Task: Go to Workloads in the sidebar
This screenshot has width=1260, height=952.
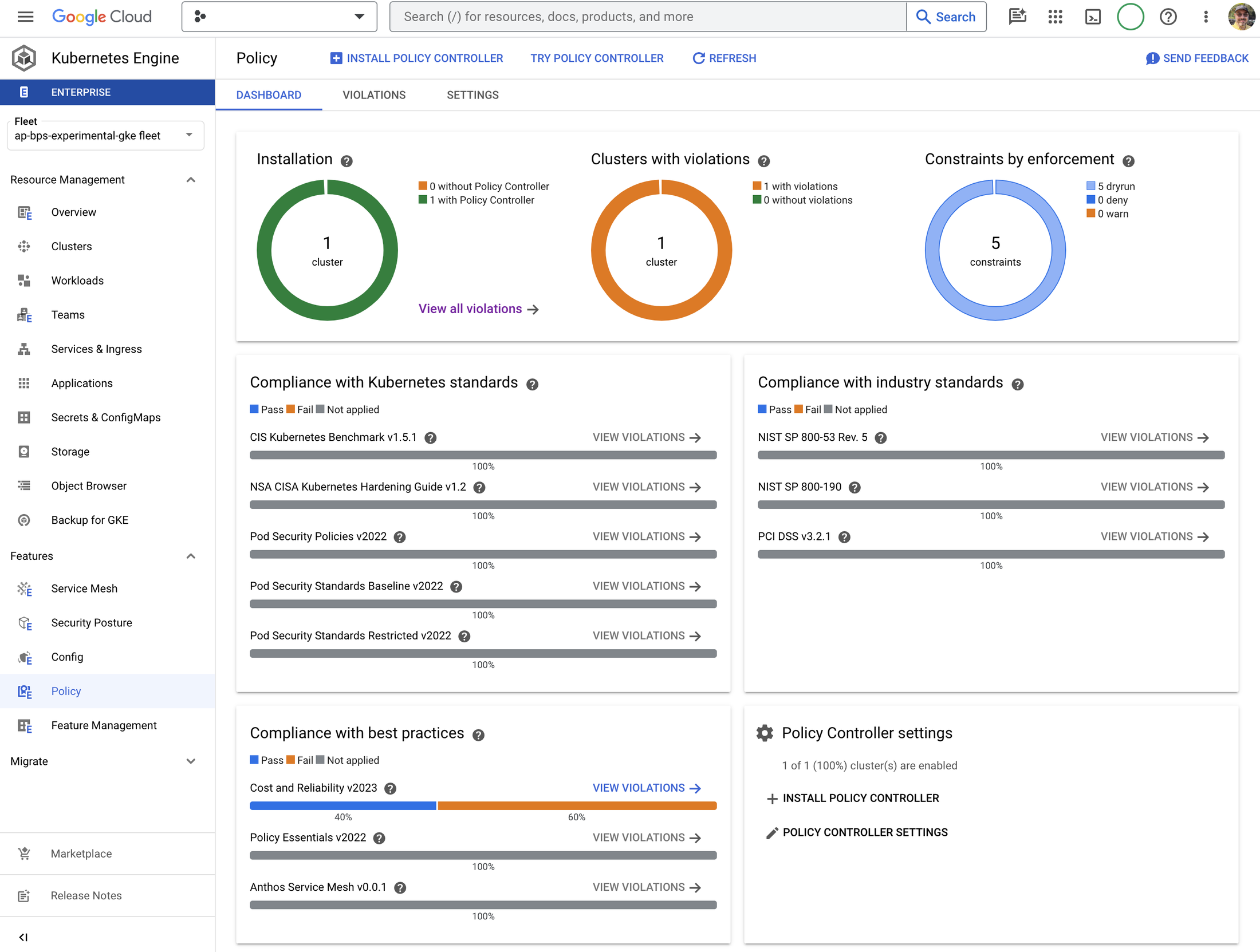Action: pyautogui.click(x=108, y=281)
